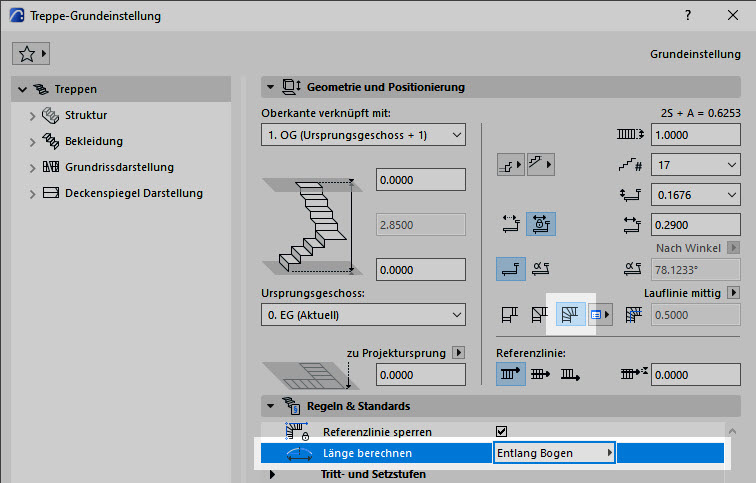Screen dimensions: 756x483
Task: Click the tread depth icon
Action: point(632,225)
